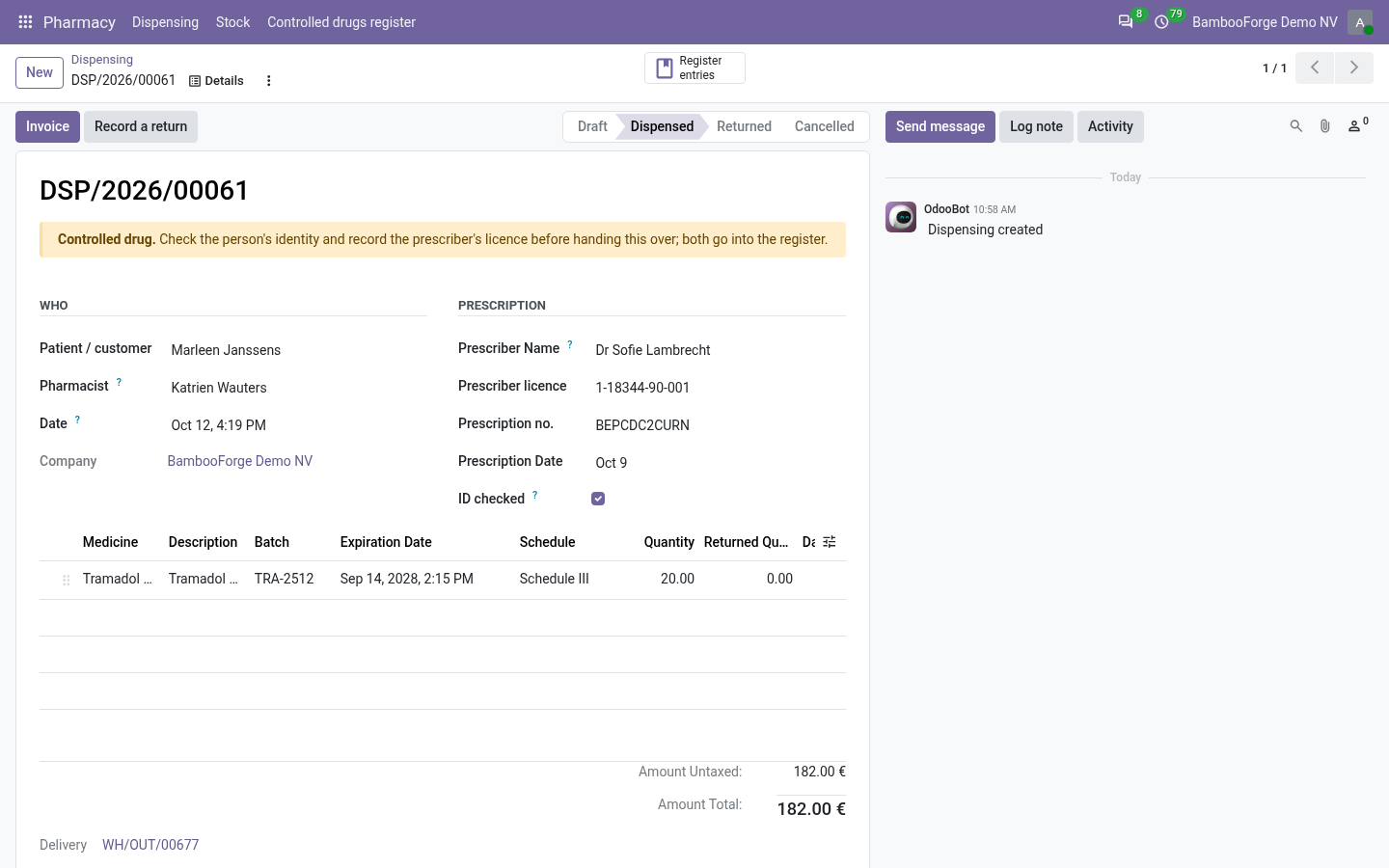
Task: Search messages with magnifier icon
Action: click(x=1296, y=126)
